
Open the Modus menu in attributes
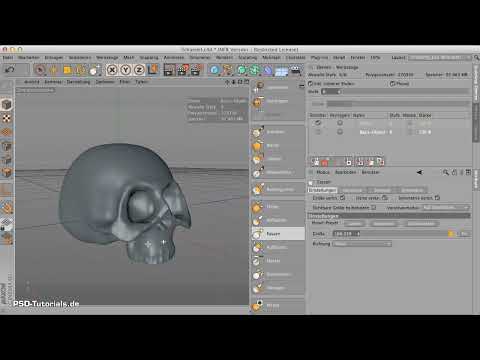[x=323, y=172]
